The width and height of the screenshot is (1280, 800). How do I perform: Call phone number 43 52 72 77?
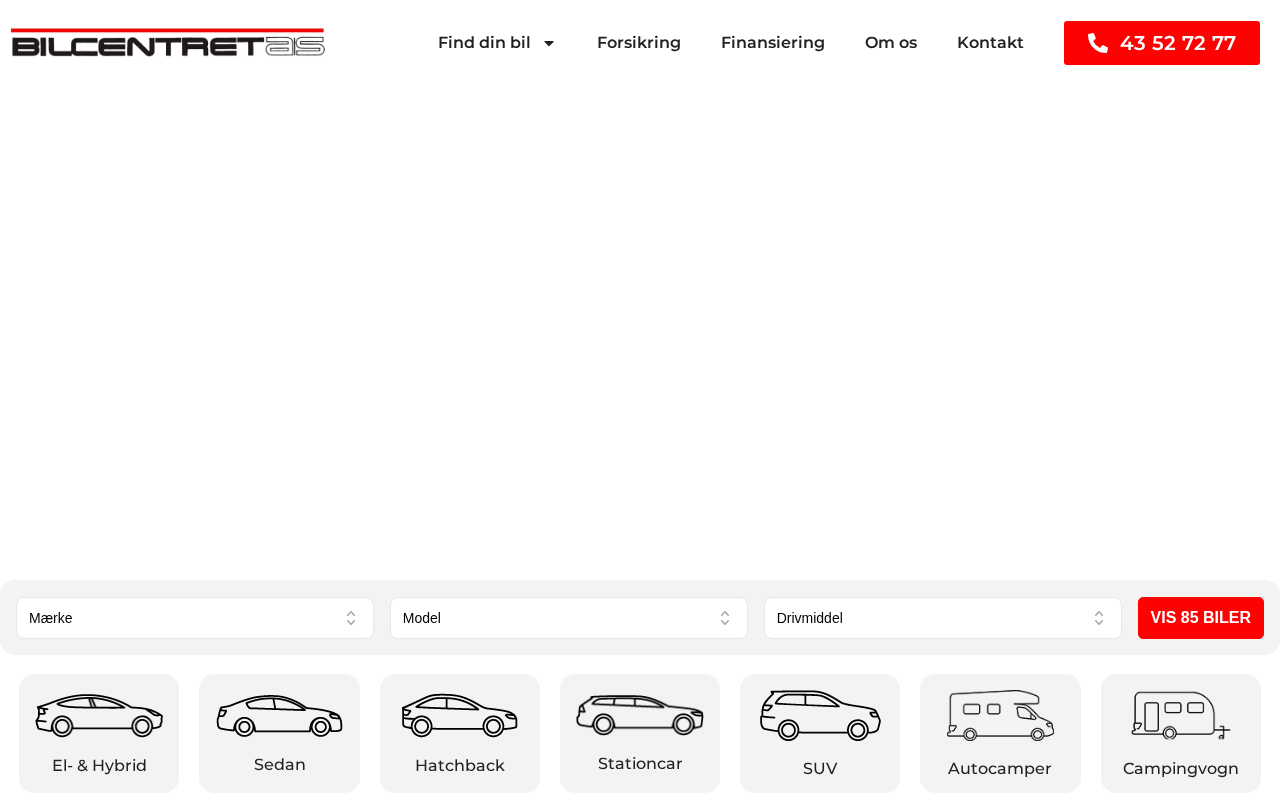pyautogui.click(x=1162, y=43)
